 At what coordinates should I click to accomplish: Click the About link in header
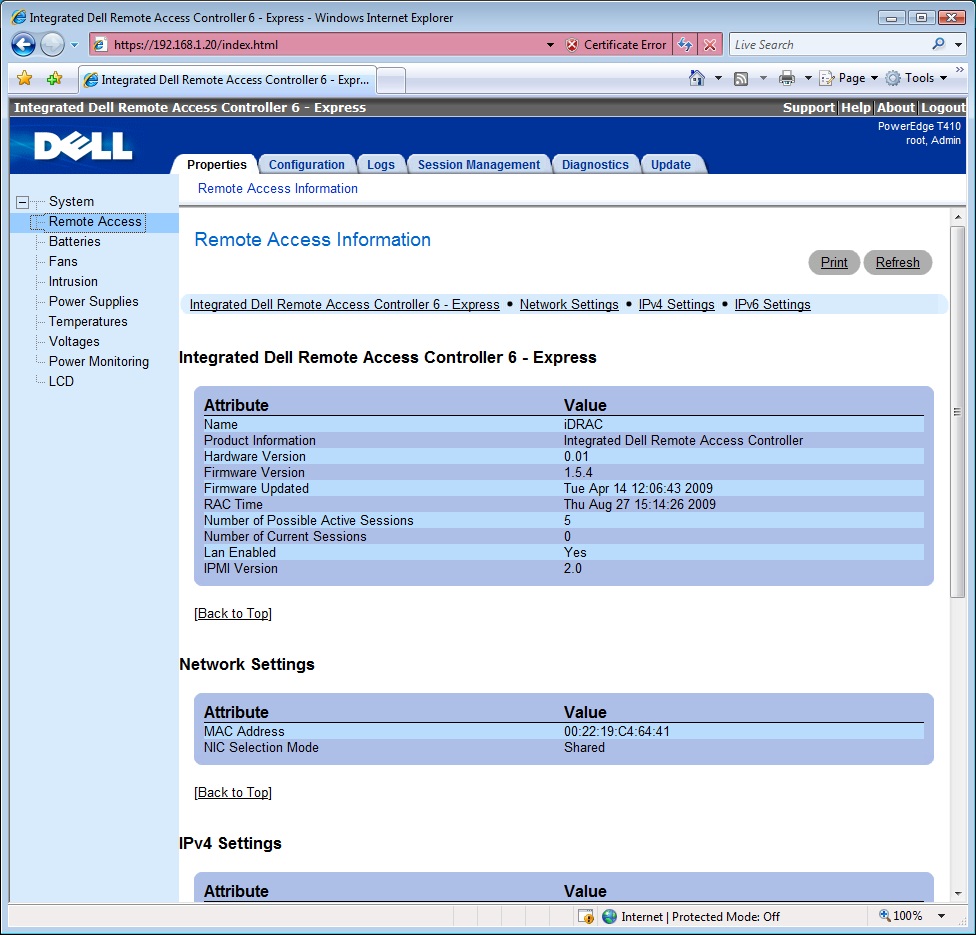pos(896,107)
